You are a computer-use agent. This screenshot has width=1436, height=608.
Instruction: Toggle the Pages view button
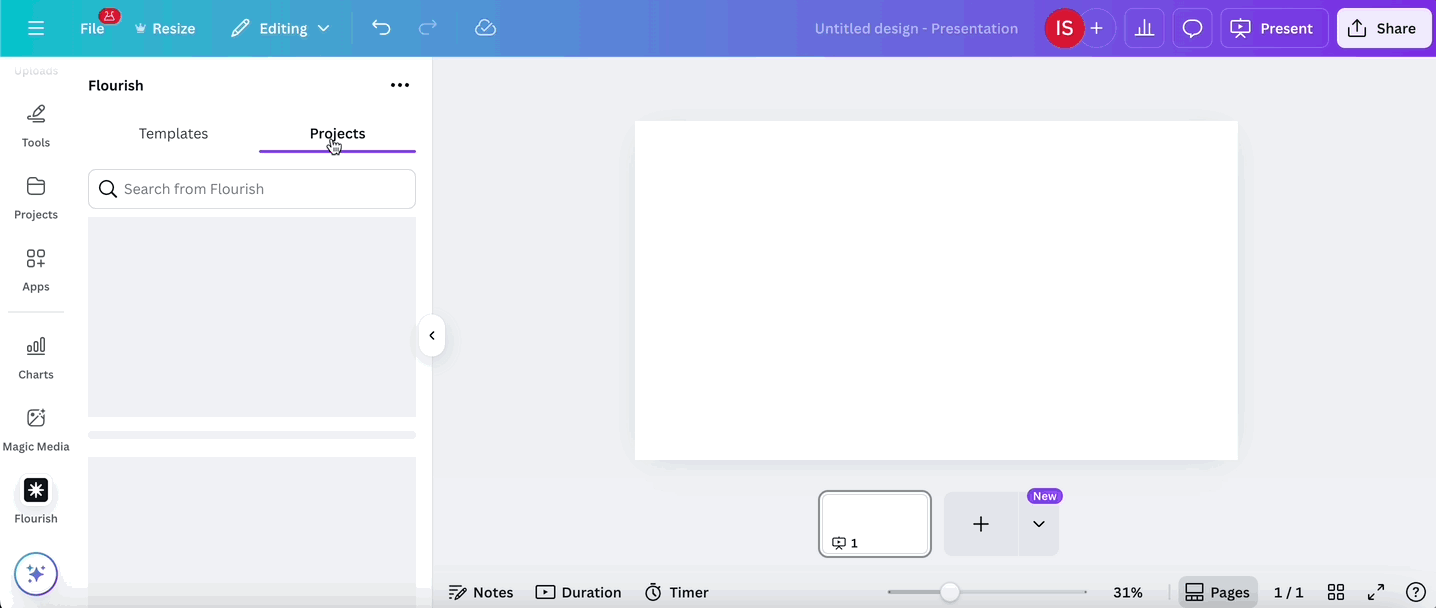pos(1218,592)
